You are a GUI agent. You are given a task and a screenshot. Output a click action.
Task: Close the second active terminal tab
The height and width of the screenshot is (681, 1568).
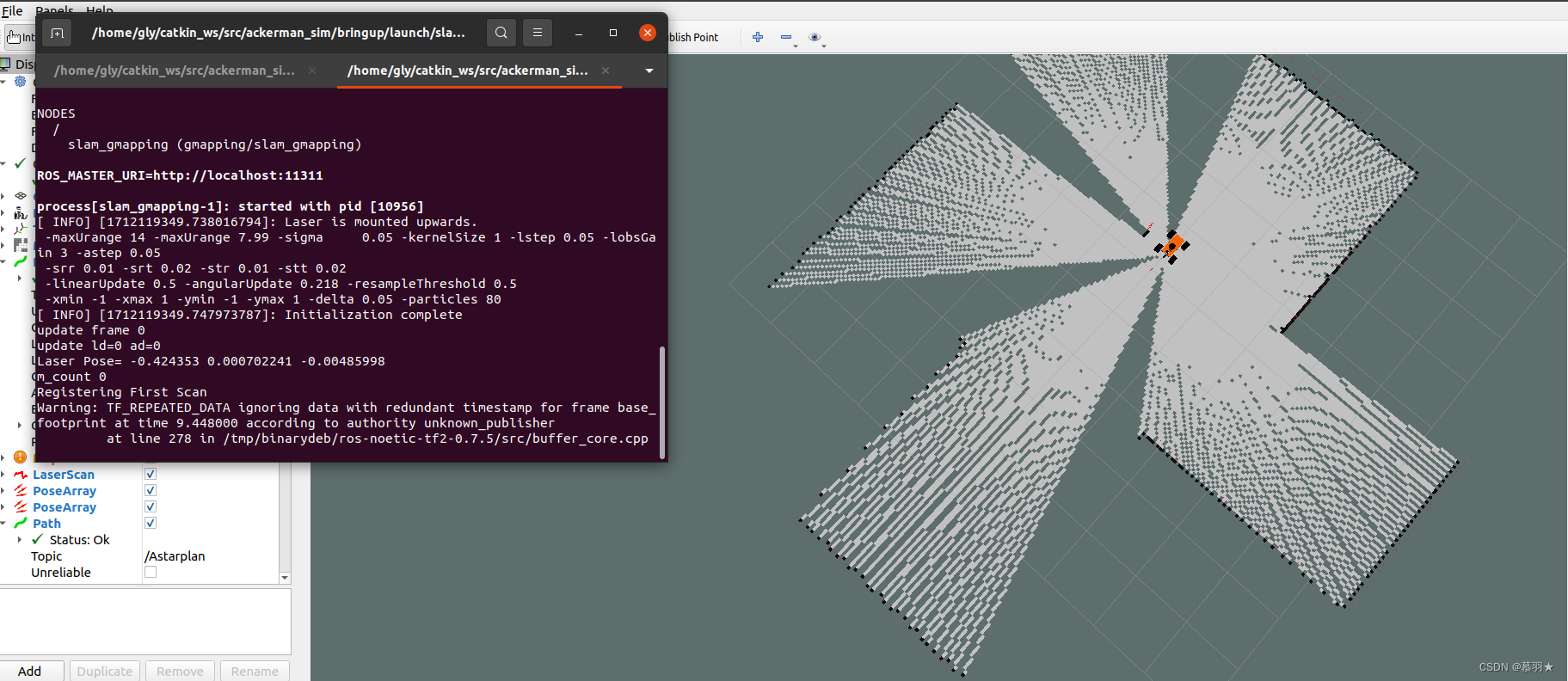(x=606, y=71)
